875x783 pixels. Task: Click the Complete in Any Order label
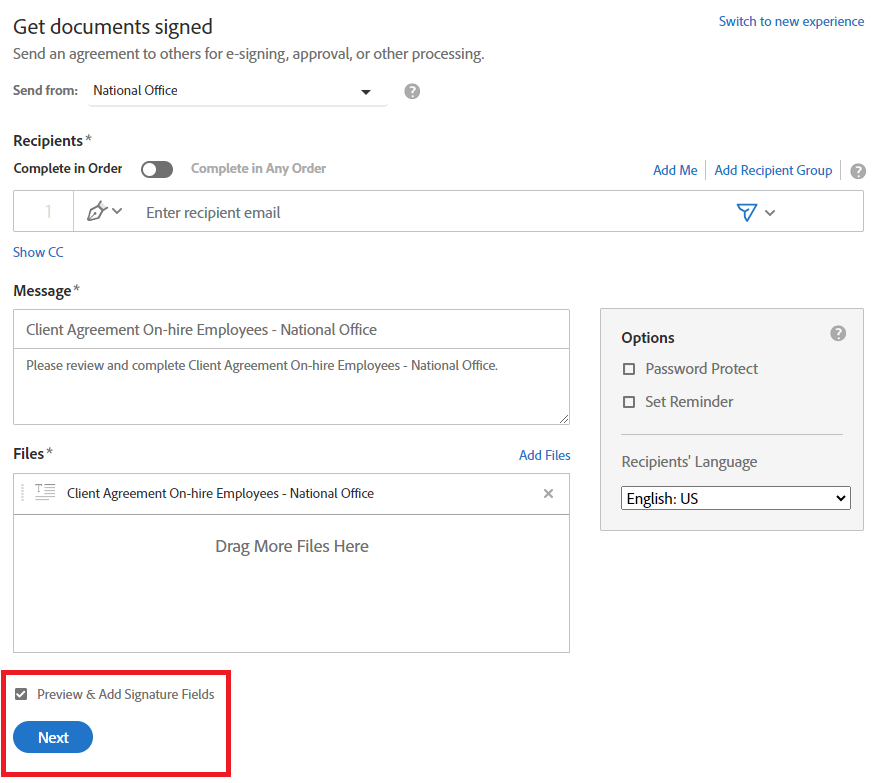[258, 169]
